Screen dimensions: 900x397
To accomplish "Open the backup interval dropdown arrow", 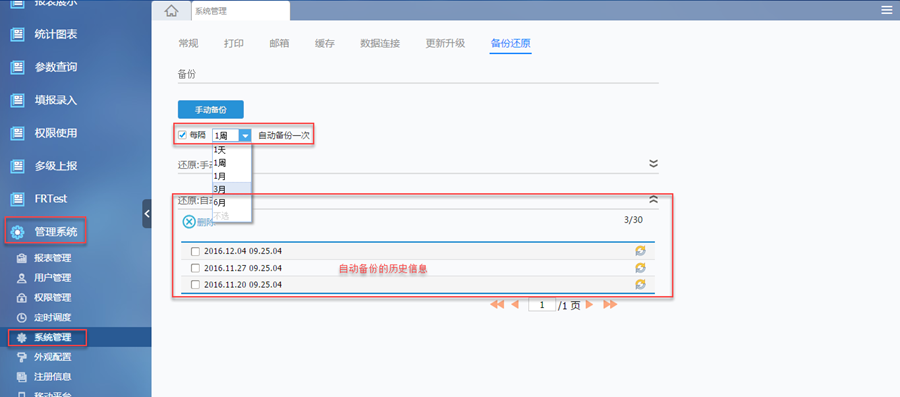I will pos(245,135).
